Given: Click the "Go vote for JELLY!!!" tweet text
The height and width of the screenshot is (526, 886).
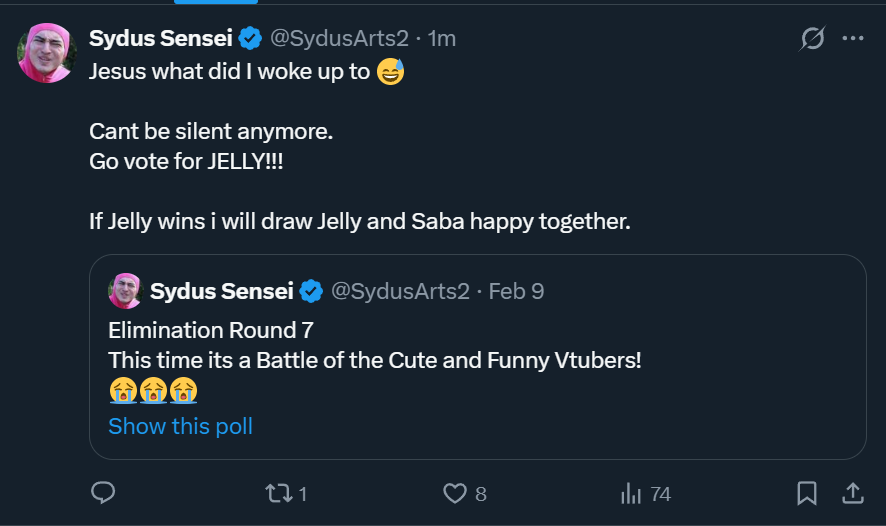Looking at the screenshot, I should pos(186,160).
